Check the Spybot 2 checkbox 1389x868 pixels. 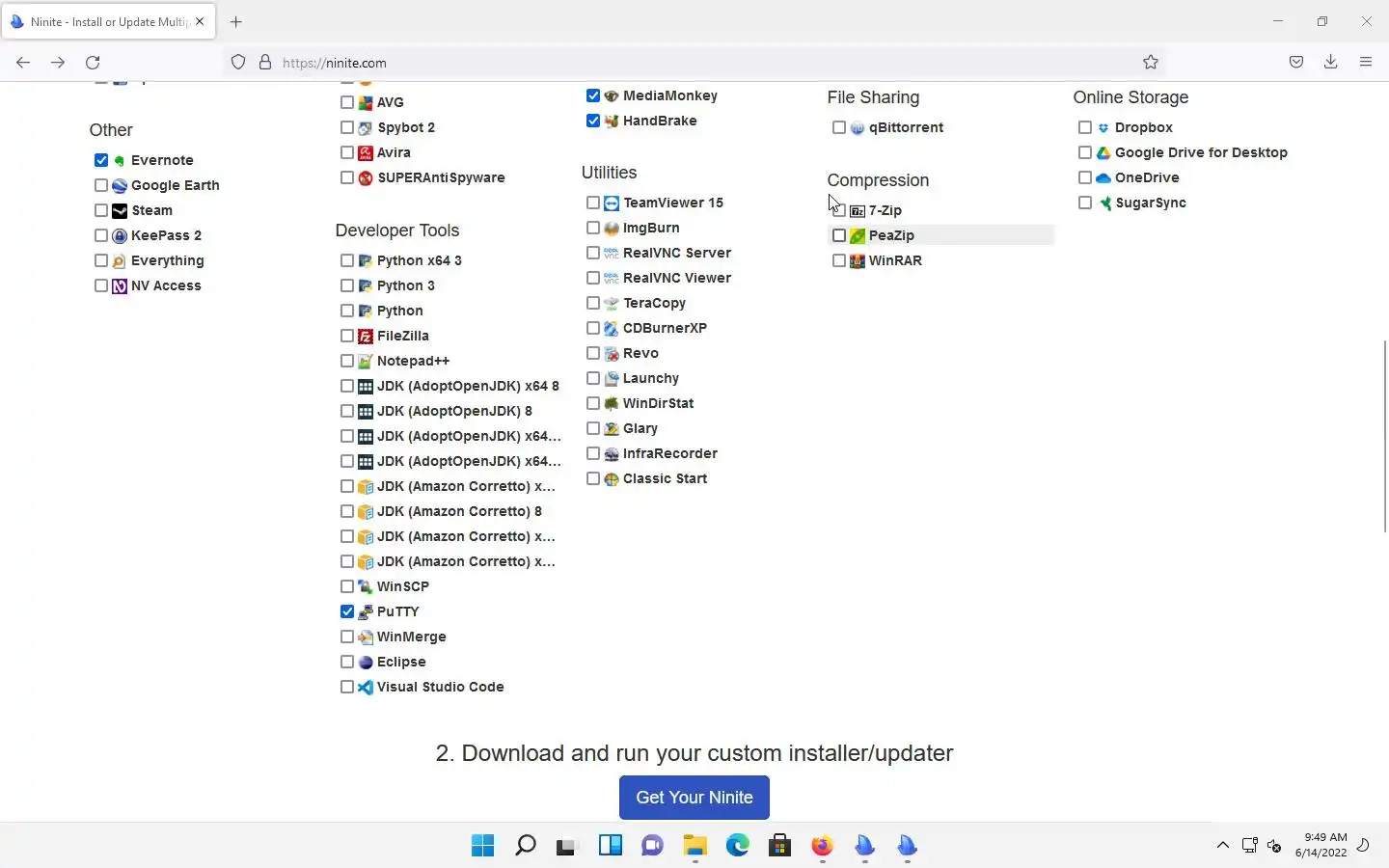click(347, 127)
